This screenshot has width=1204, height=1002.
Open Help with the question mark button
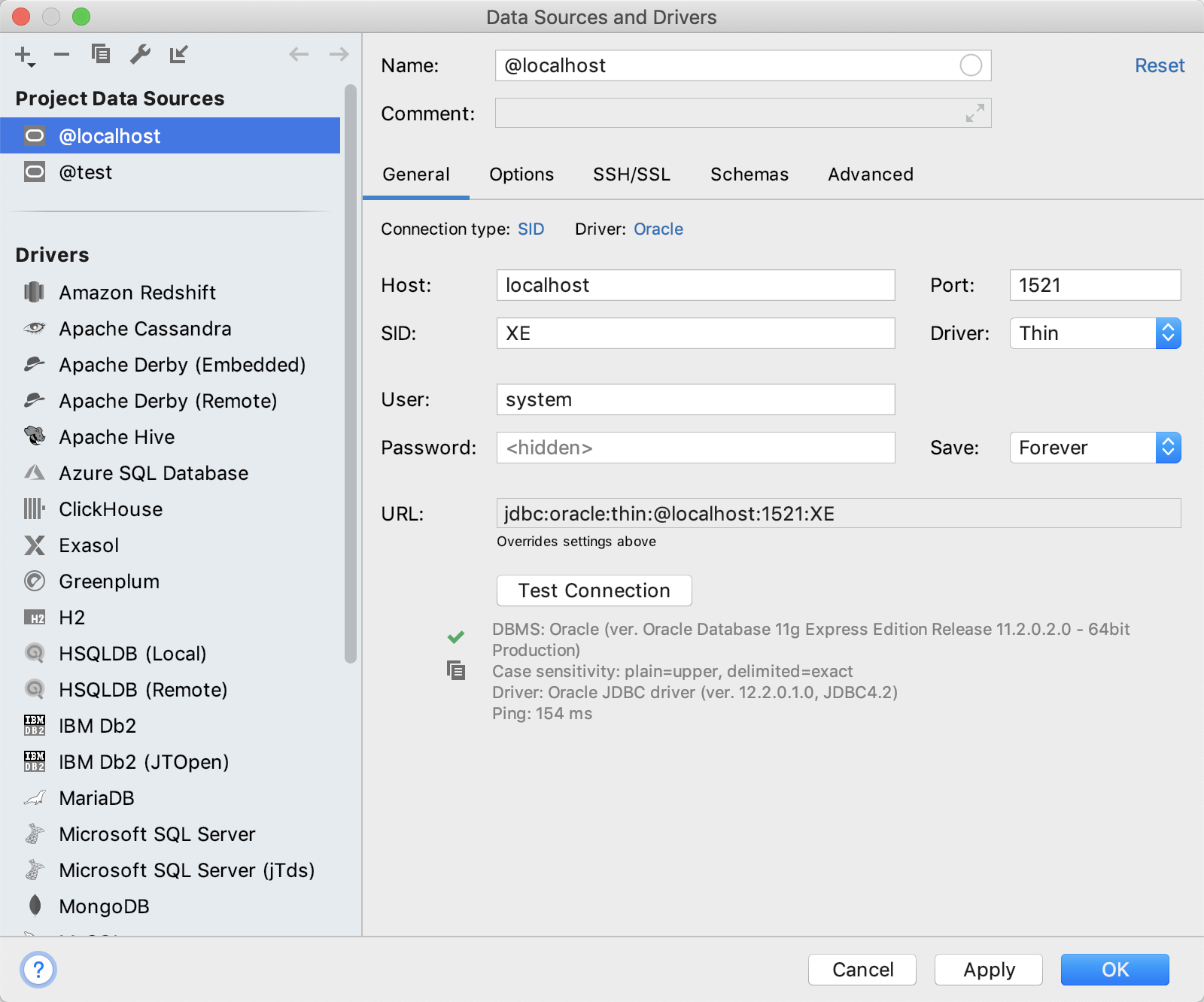point(38,970)
